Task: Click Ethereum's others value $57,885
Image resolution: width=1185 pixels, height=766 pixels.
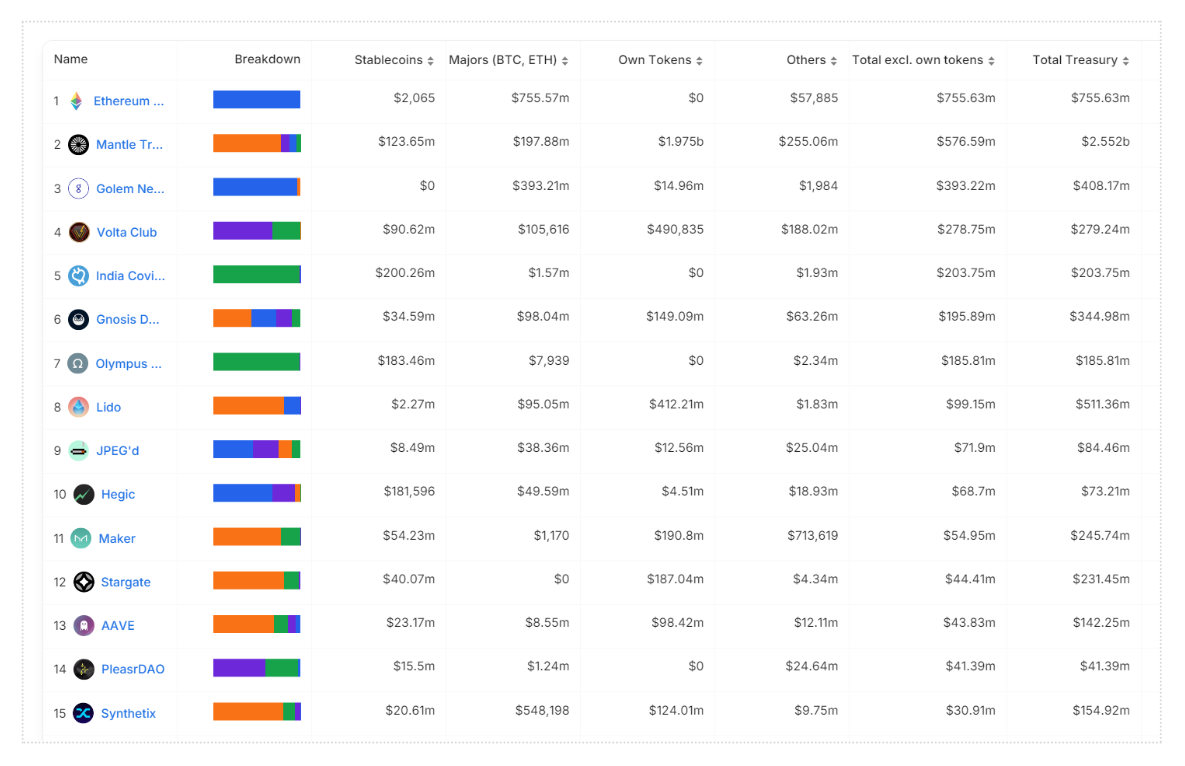Action: point(814,97)
